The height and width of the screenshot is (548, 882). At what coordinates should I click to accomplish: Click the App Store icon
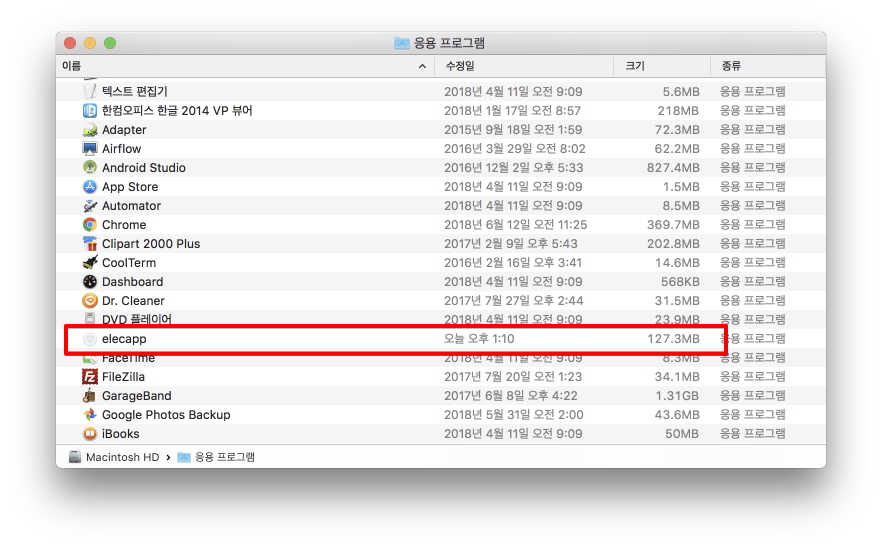pos(90,187)
